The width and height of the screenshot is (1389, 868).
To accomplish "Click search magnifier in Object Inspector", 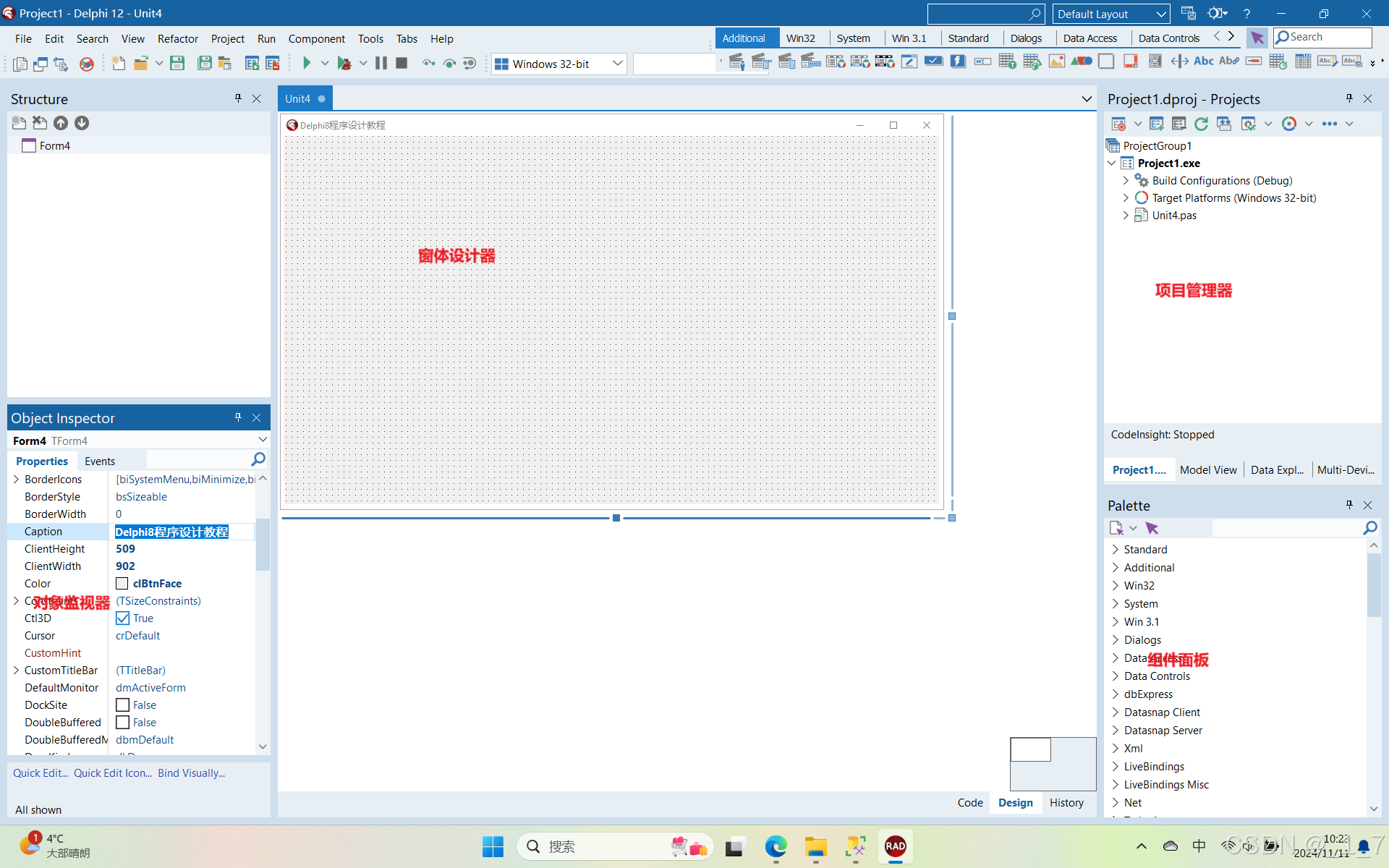I will point(258,460).
